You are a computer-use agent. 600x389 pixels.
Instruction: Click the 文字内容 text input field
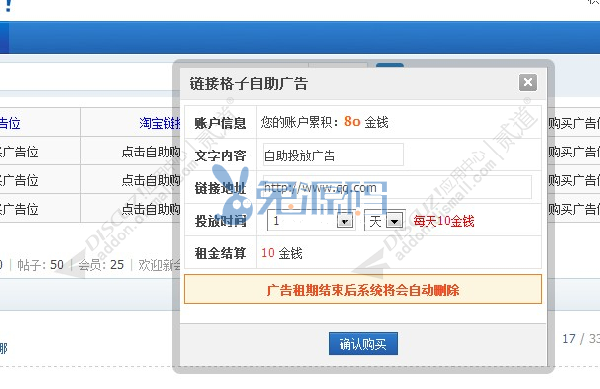(x=333, y=155)
